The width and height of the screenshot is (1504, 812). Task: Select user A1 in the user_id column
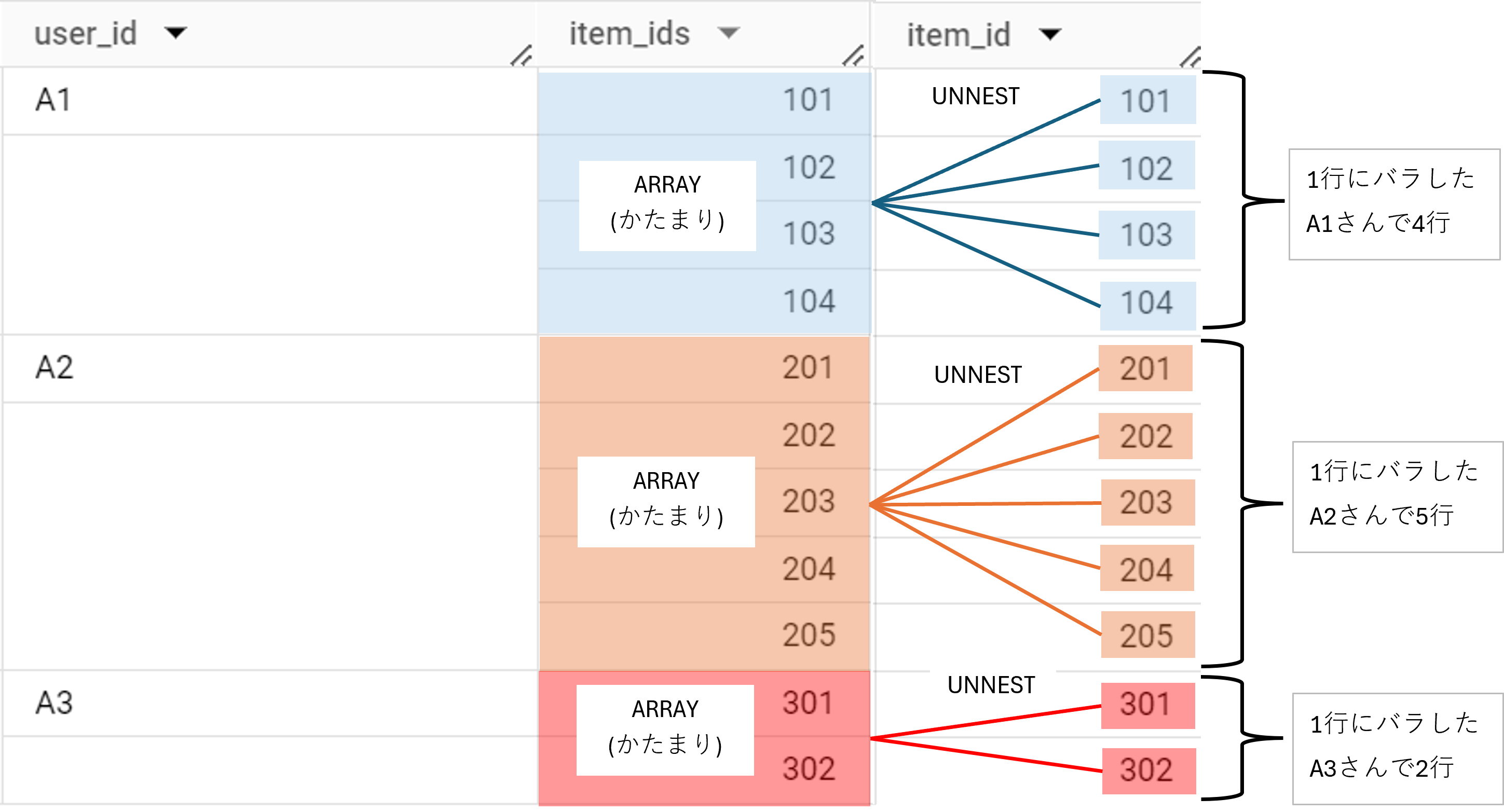click(x=51, y=99)
